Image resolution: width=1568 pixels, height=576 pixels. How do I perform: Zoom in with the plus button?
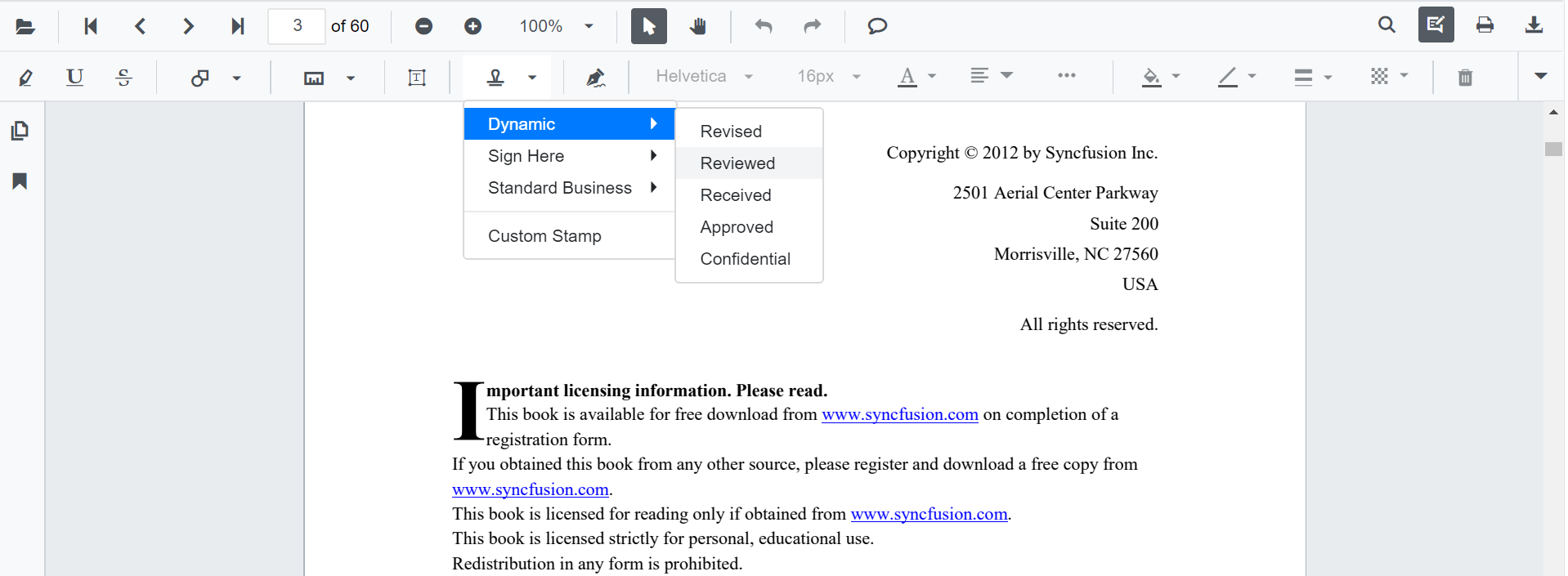(x=473, y=26)
